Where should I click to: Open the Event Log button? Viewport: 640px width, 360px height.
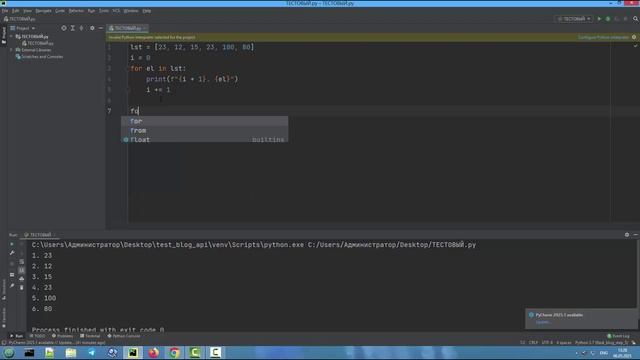click(x=618, y=336)
